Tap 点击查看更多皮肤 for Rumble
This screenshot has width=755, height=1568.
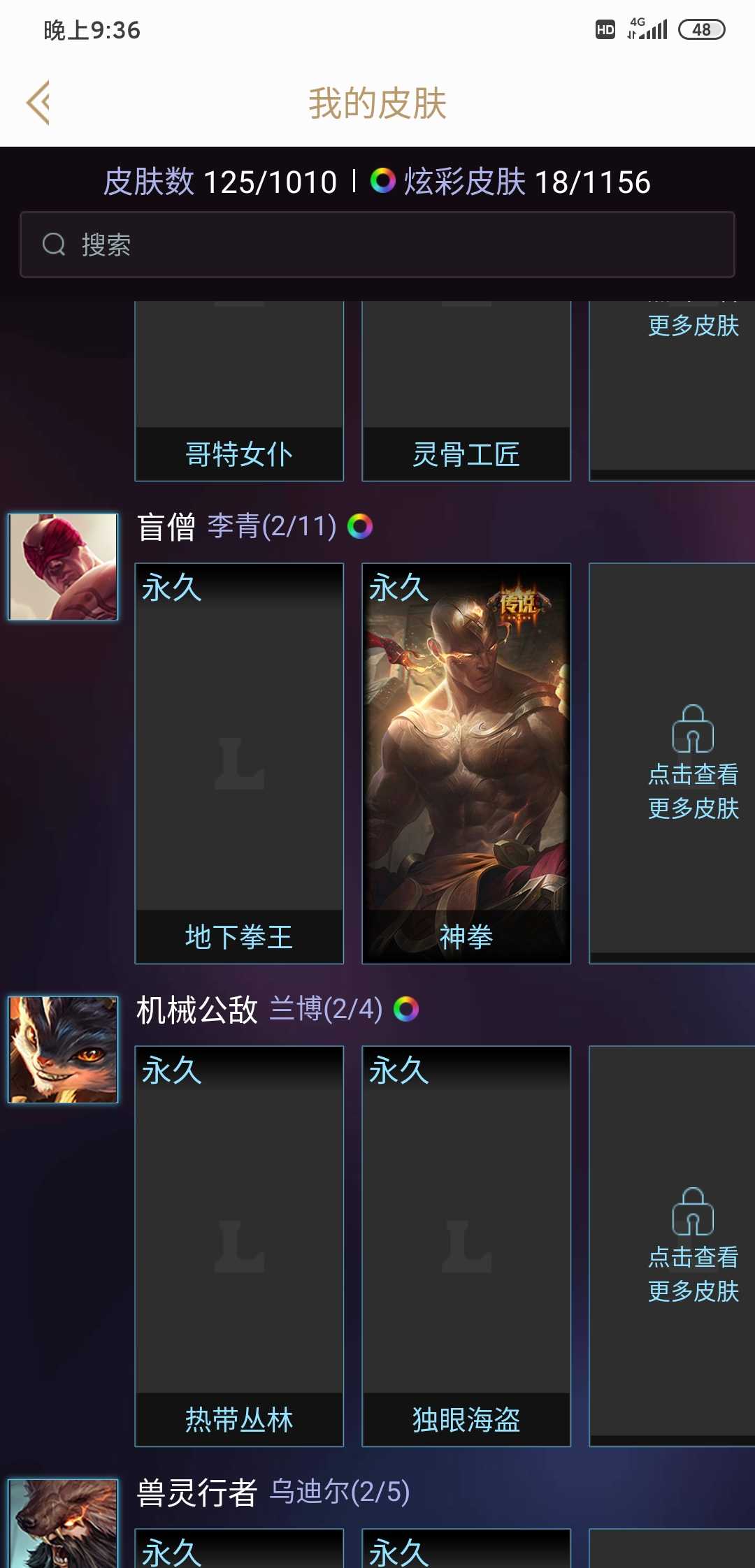coord(693,1274)
